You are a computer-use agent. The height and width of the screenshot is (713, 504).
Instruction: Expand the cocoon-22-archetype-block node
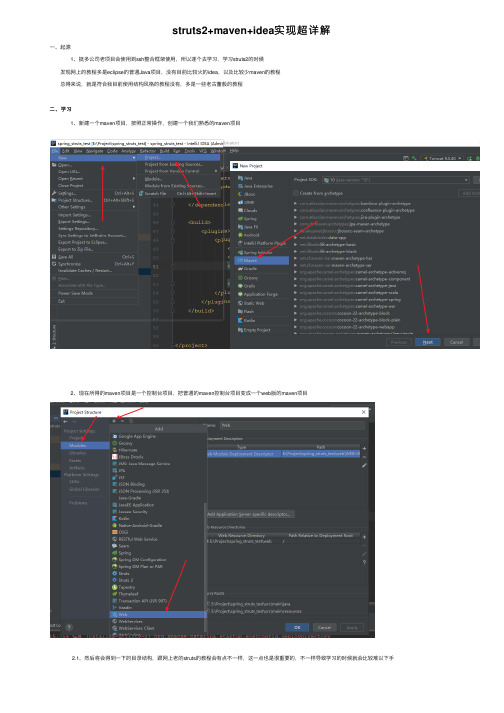click(x=295, y=313)
